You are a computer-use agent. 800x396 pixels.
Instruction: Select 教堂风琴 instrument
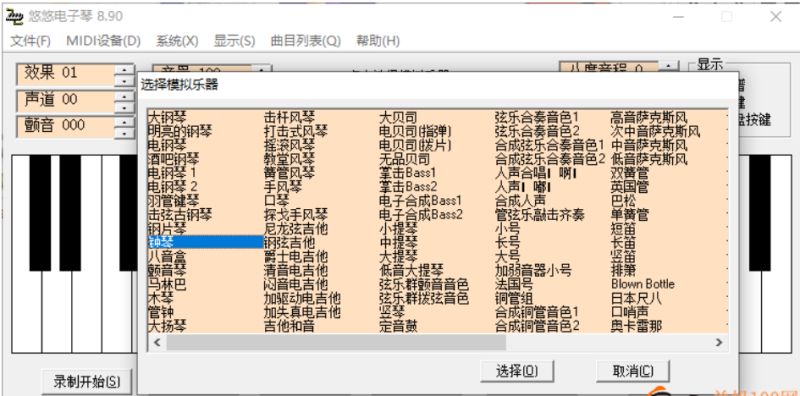click(x=289, y=159)
